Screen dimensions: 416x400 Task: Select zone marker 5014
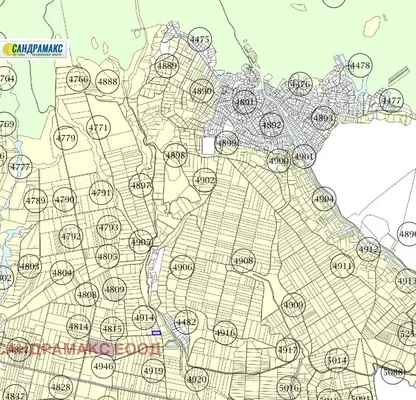point(337,360)
